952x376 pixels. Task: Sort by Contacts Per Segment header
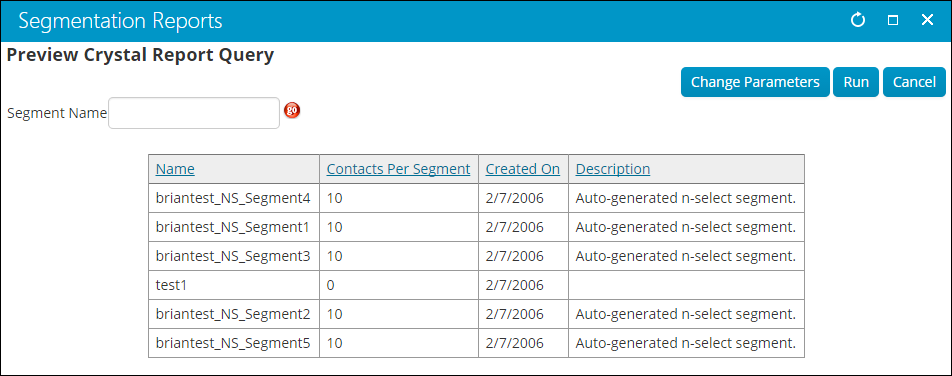pyautogui.click(x=398, y=169)
